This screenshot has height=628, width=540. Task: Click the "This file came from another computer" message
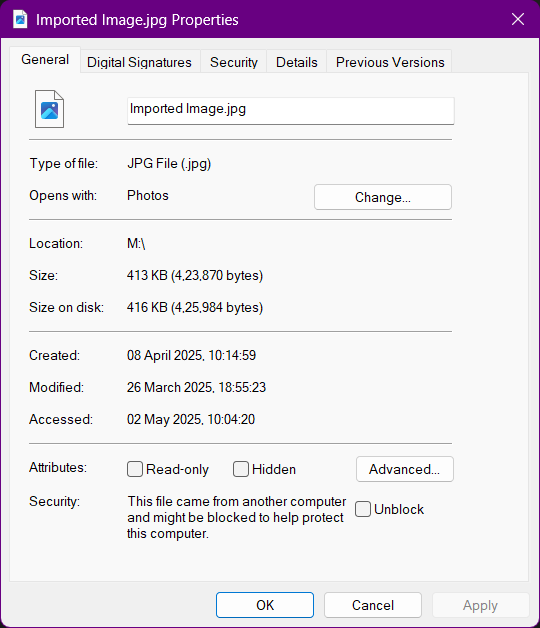pos(236,517)
